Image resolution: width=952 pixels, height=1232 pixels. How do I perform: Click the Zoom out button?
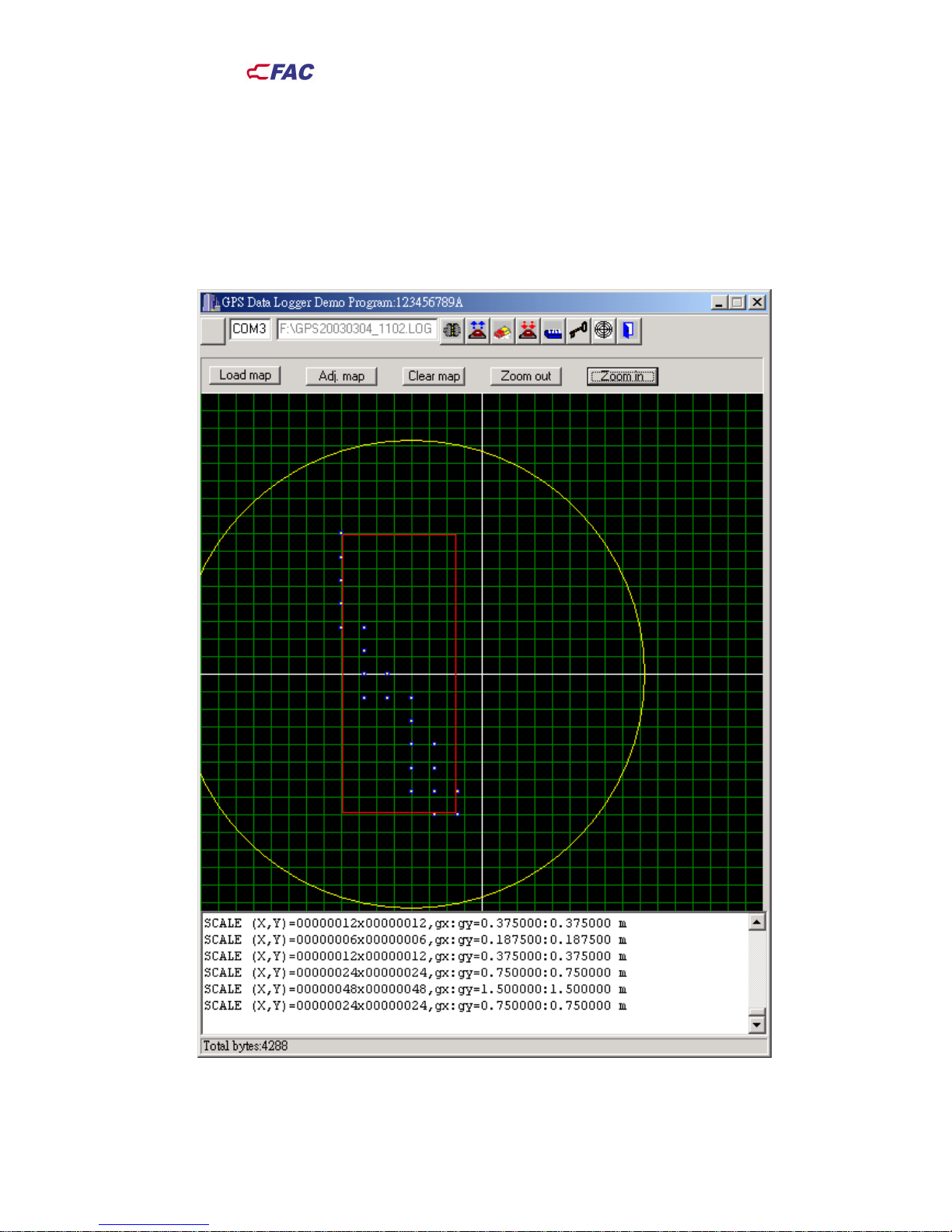point(525,376)
